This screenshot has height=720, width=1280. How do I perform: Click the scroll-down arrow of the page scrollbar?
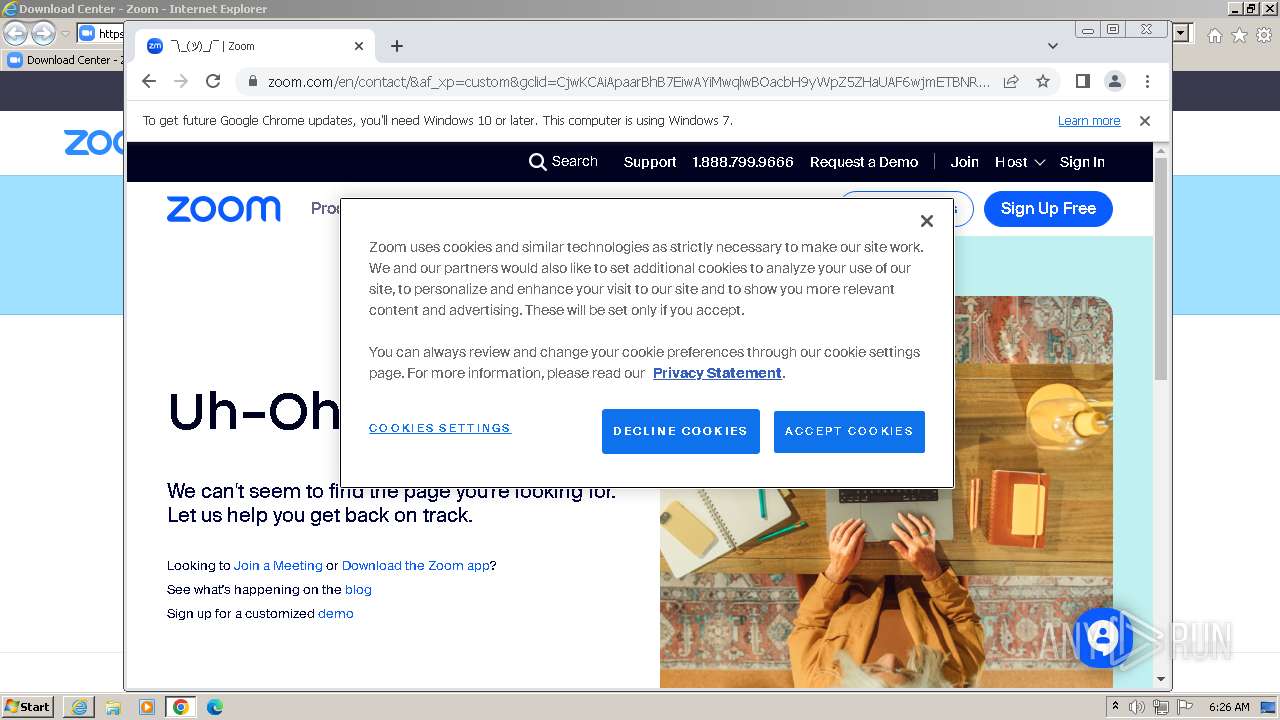pos(1161,679)
